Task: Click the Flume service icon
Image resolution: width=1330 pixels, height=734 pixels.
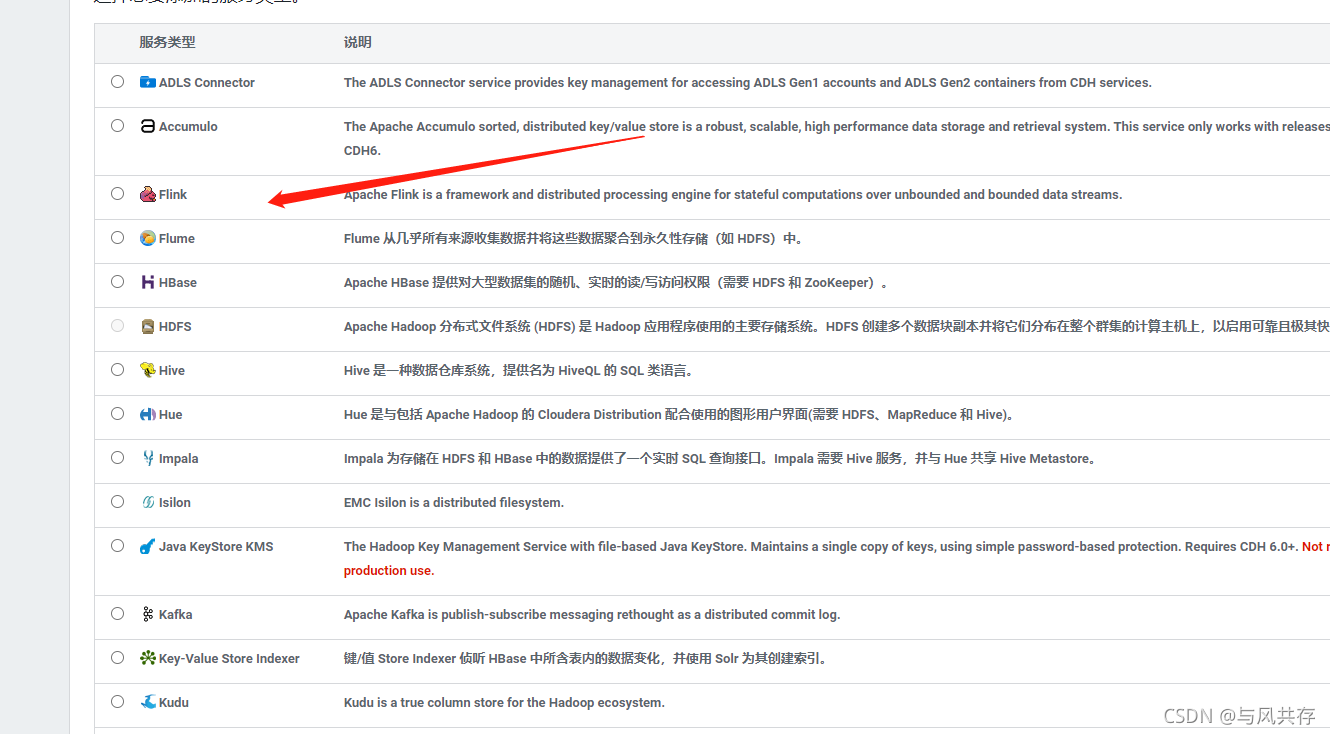Action: pyautogui.click(x=148, y=238)
